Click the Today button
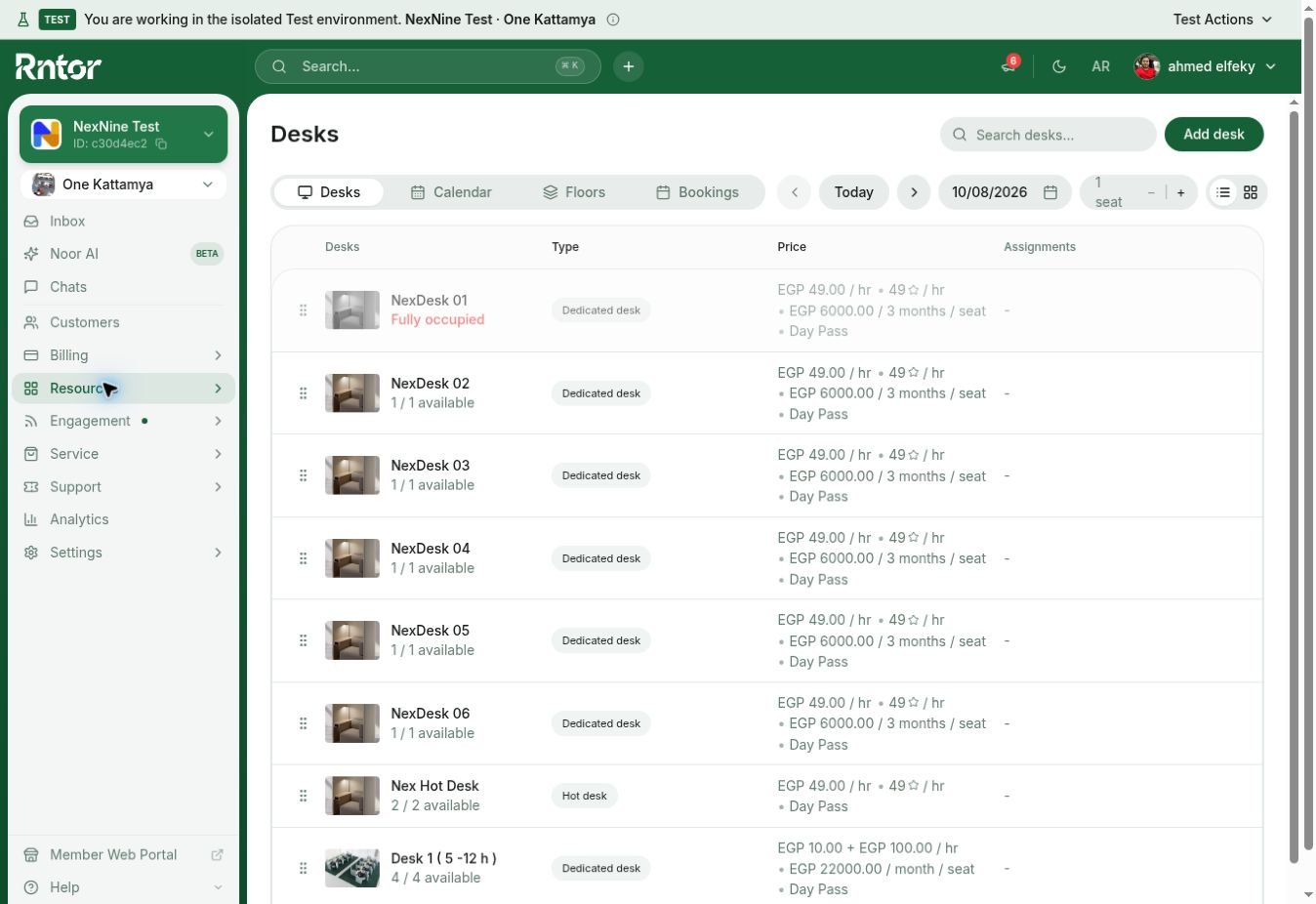This screenshot has width=1316, height=904. [x=853, y=192]
